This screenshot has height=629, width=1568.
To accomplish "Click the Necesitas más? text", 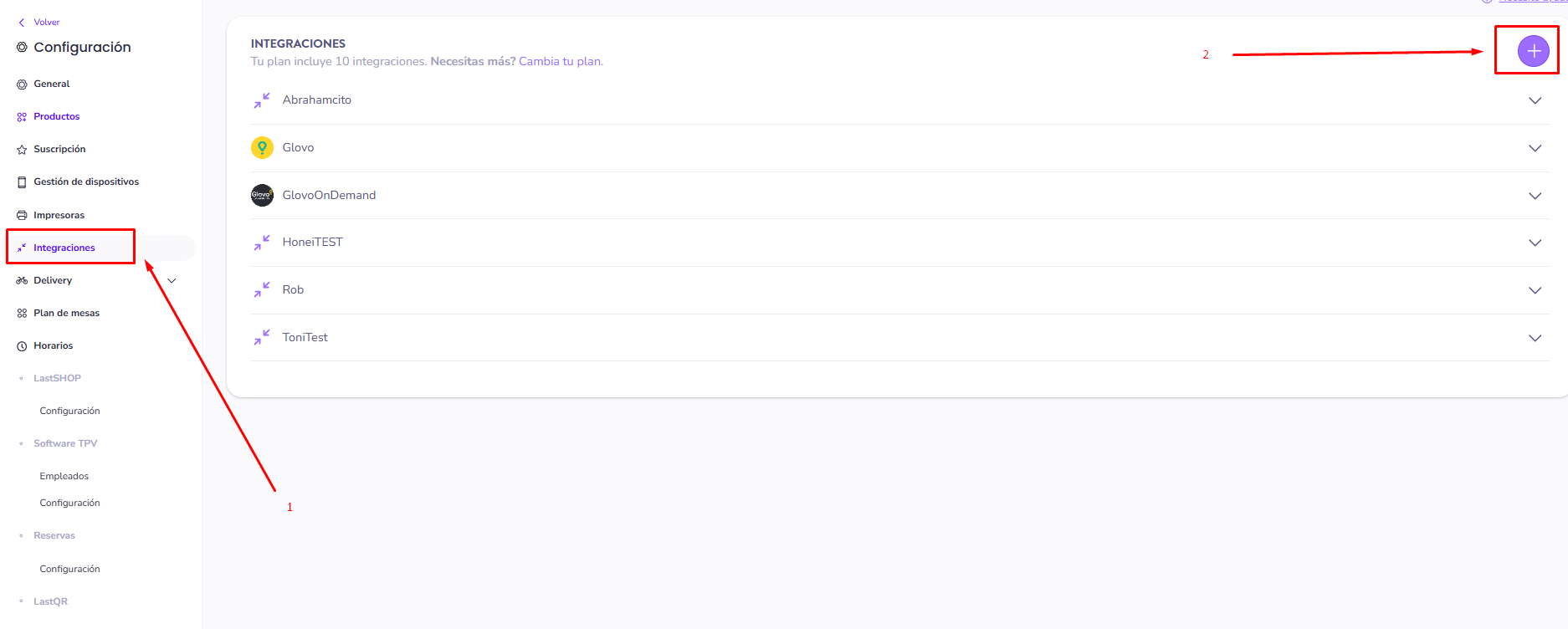I will coord(473,61).
